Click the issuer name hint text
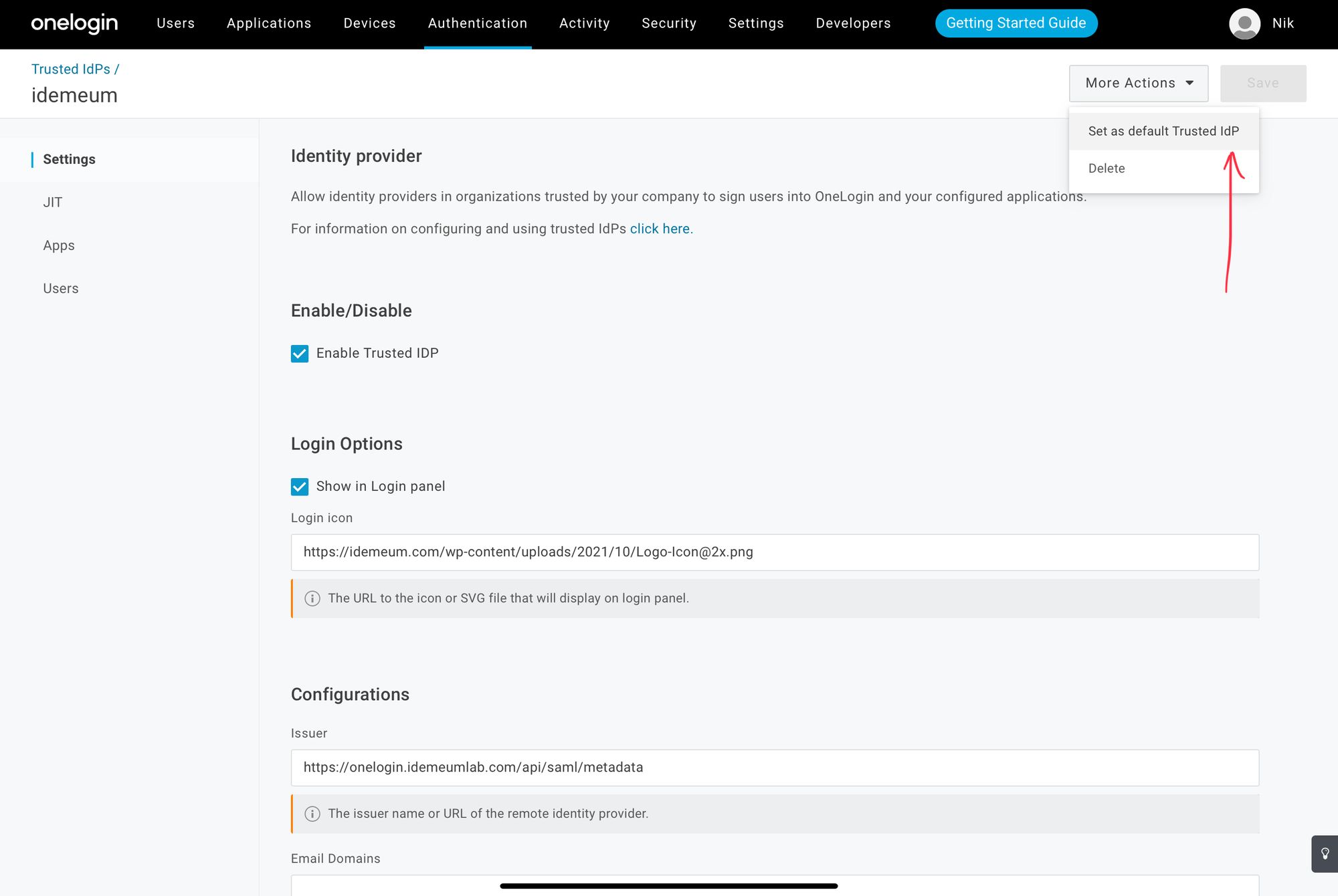The width and height of the screenshot is (1338, 896). point(488,814)
